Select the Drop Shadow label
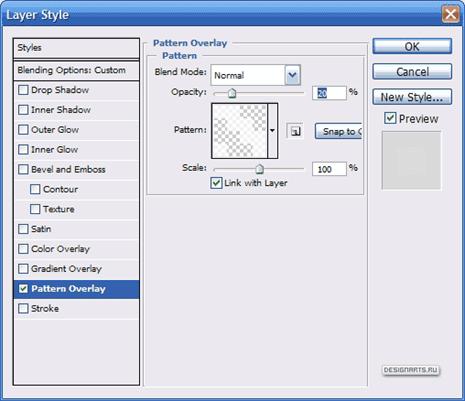This screenshot has width=465, height=401. 60,90
